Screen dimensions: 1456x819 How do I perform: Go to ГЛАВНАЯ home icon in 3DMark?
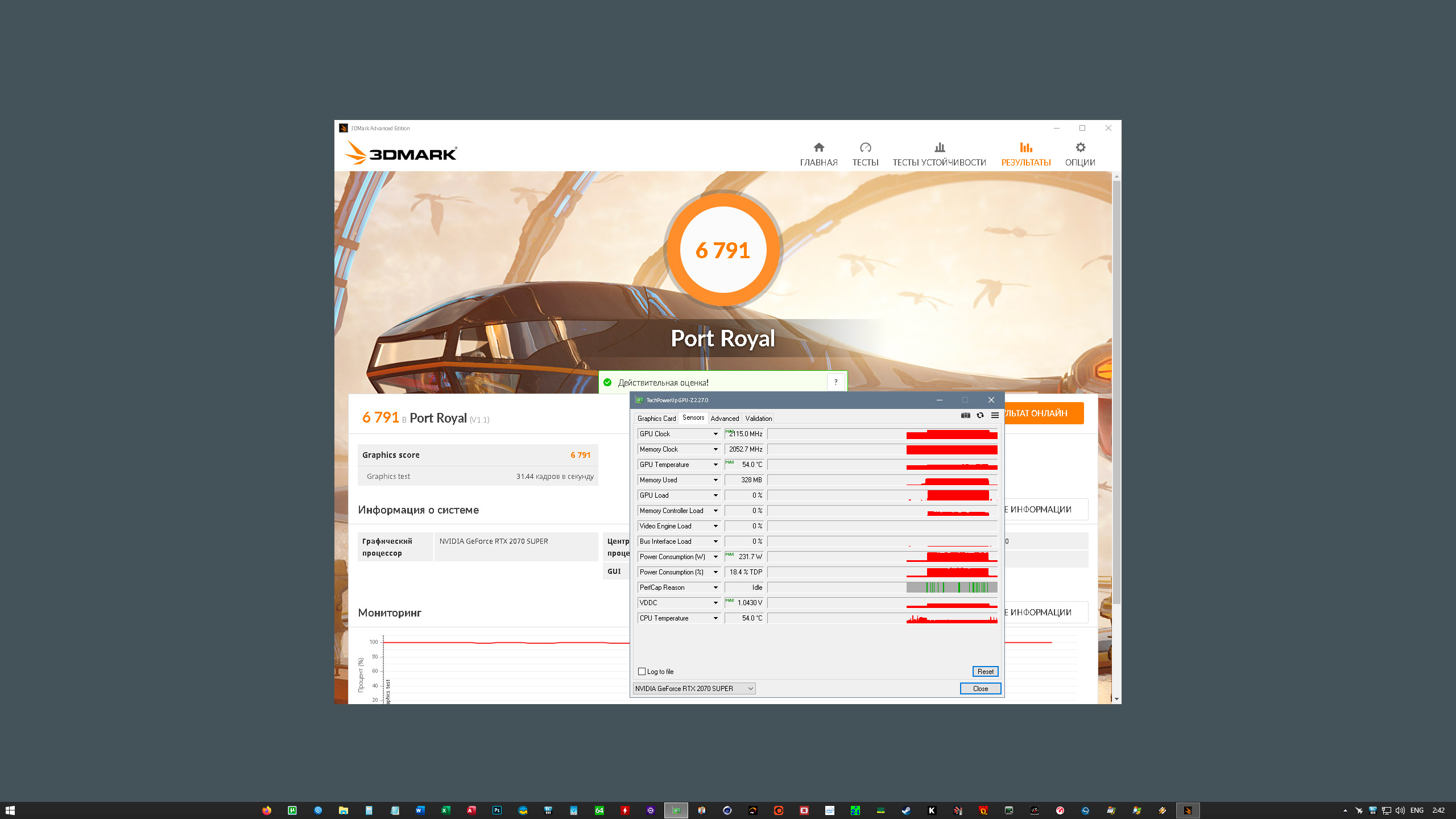click(x=818, y=148)
